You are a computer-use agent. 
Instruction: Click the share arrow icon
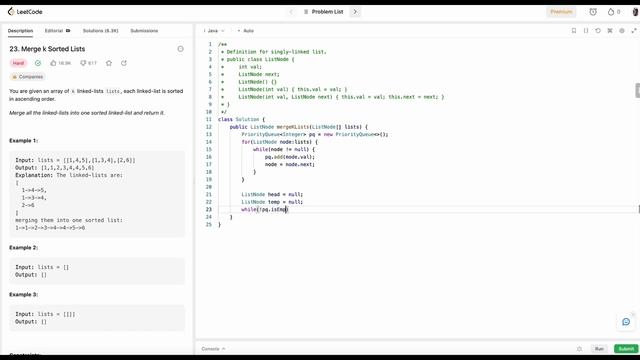[x=124, y=63]
